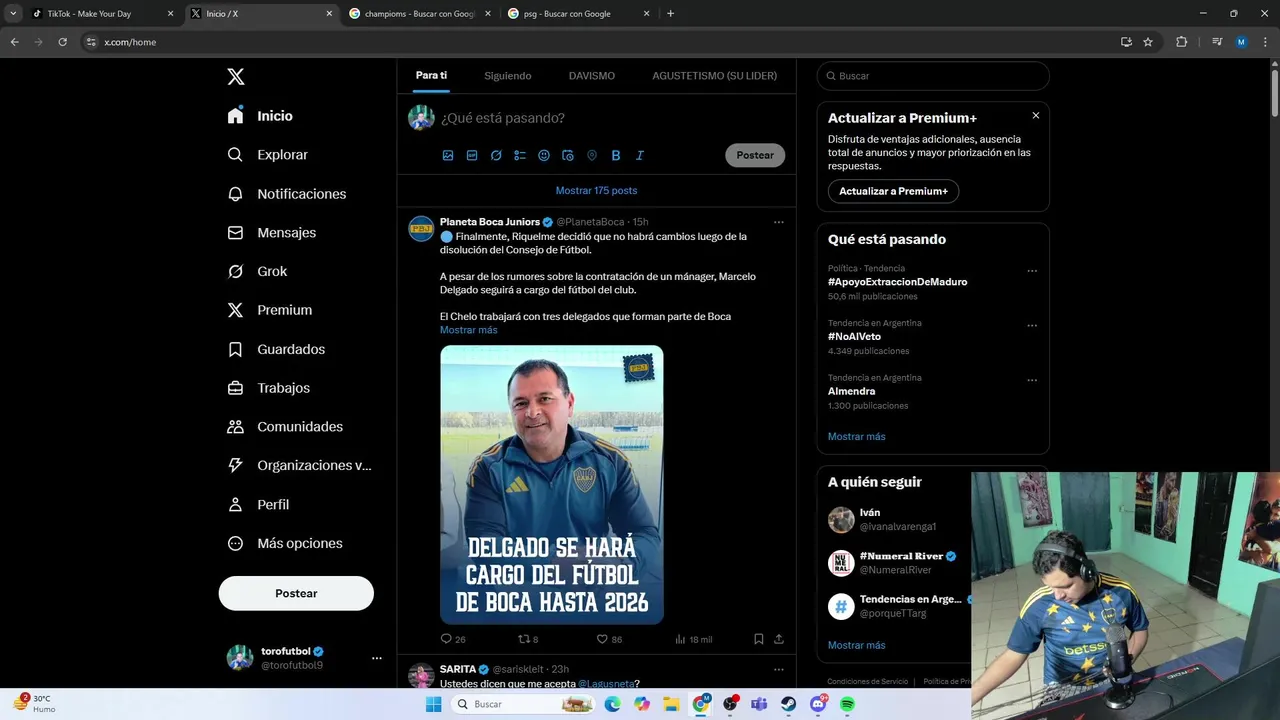
Task: Click the Postear button in the composer
Action: [x=755, y=155]
